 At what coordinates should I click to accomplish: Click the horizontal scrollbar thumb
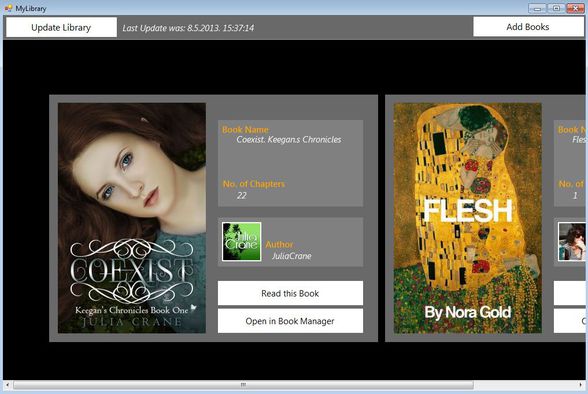[x=243, y=385]
